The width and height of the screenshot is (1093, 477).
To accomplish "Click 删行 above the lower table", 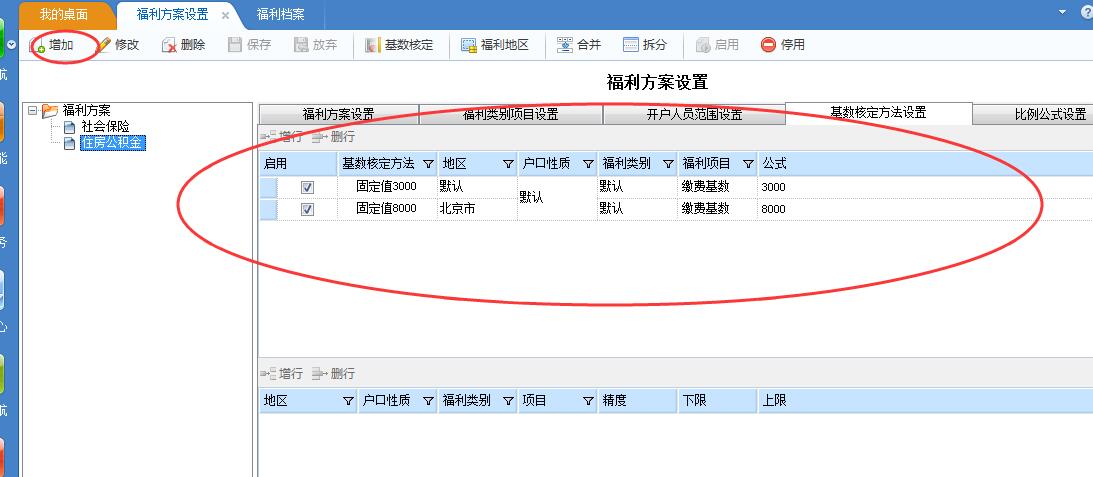I will click(x=334, y=373).
